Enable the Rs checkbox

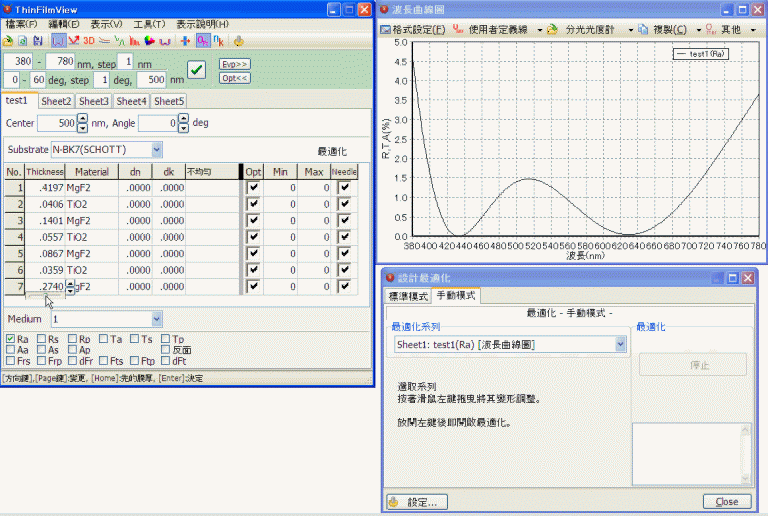point(42,339)
